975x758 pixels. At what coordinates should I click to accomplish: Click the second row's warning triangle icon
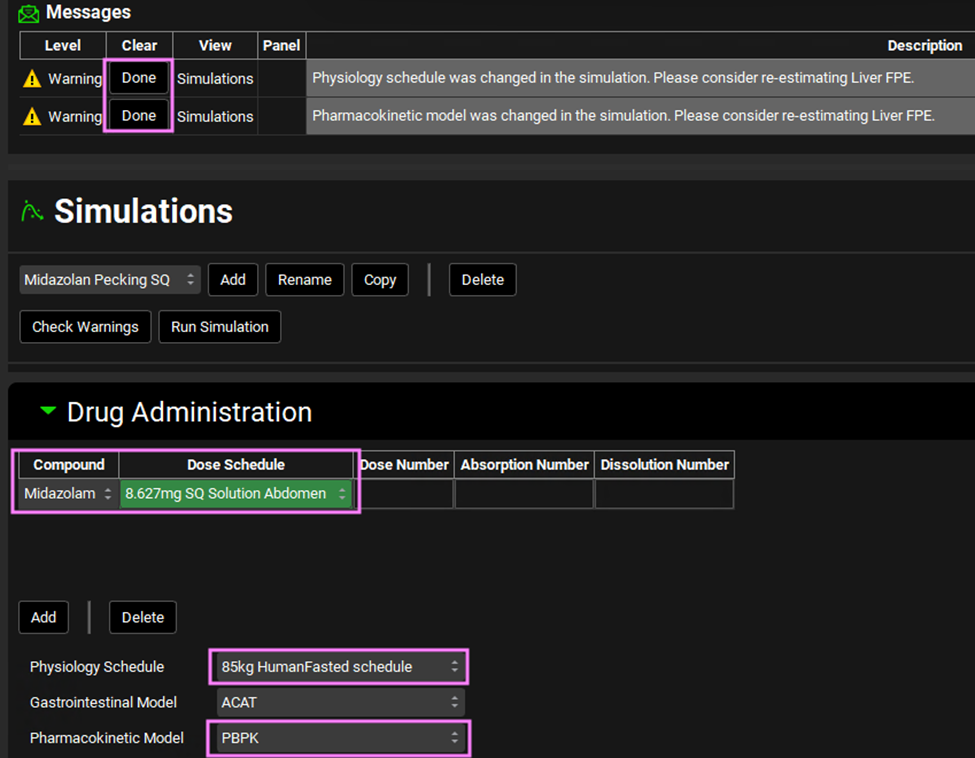(x=32, y=117)
